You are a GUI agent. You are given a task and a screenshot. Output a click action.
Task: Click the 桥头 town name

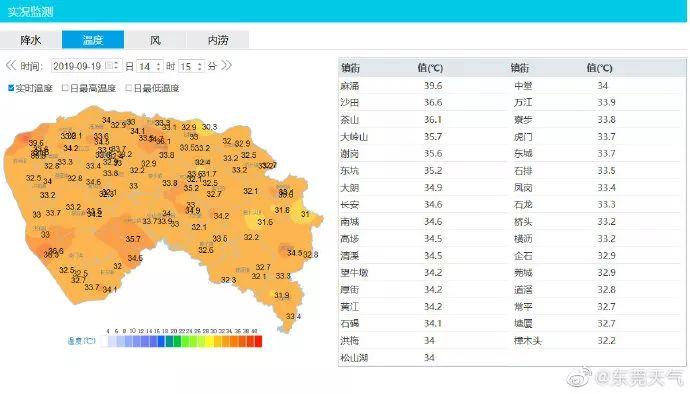tap(523, 222)
